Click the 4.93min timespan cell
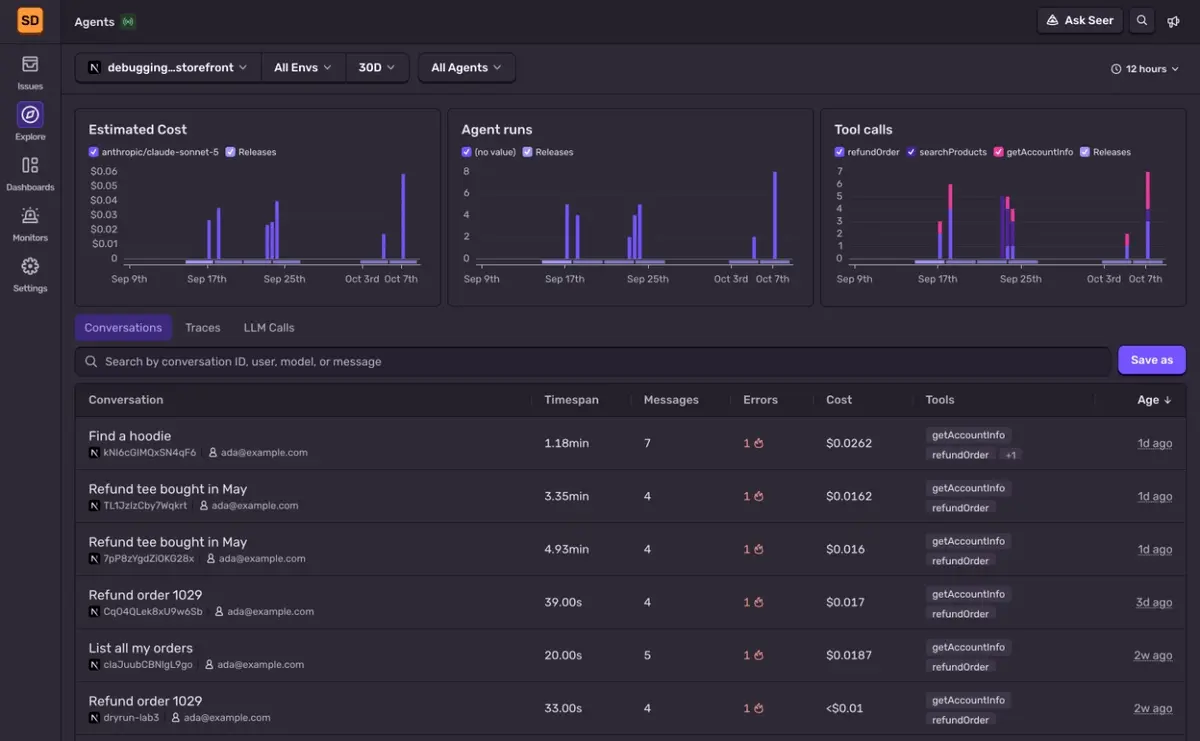 pyautogui.click(x=567, y=549)
